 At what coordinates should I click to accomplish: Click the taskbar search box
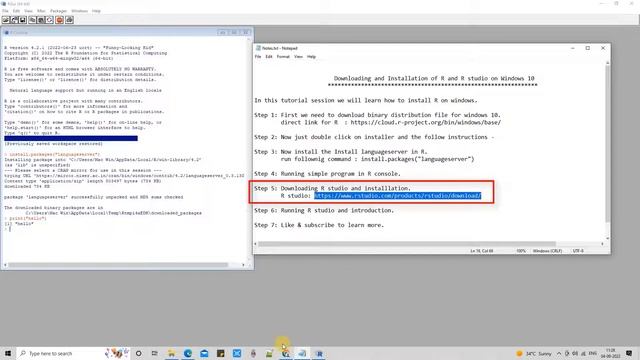click(x=73, y=353)
